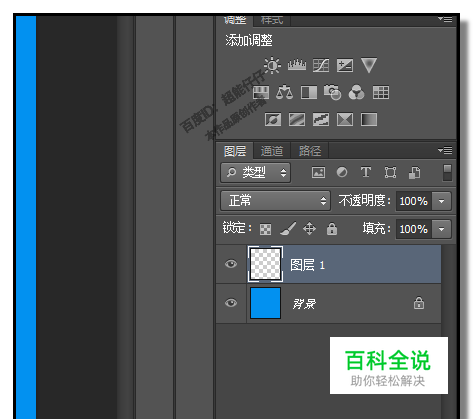Image resolution: width=473 pixels, height=419 pixels.
Task: Add a Levels adjustment
Action: point(297,65)
